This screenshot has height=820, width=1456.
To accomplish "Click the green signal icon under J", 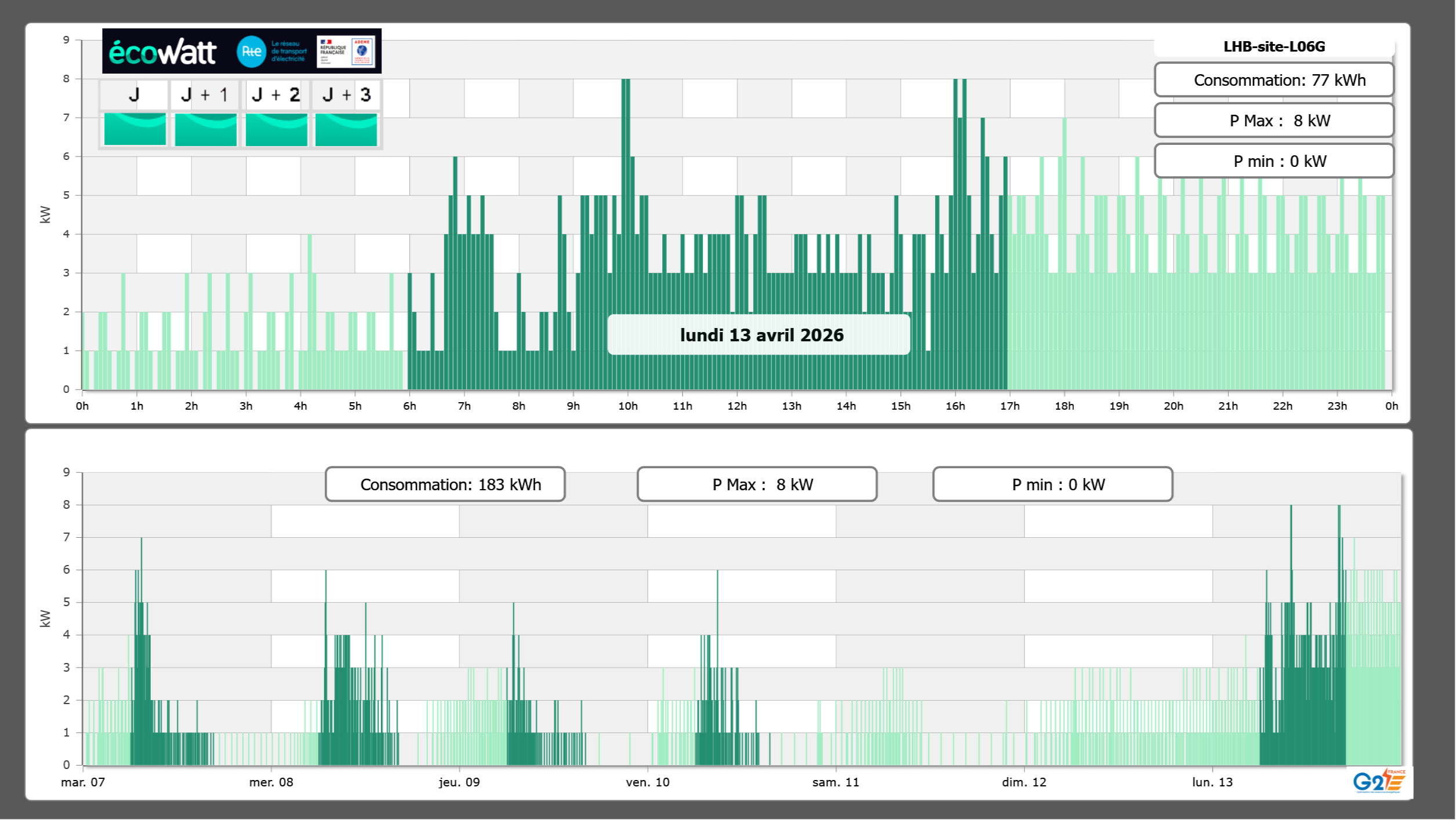I will (135, 129).
